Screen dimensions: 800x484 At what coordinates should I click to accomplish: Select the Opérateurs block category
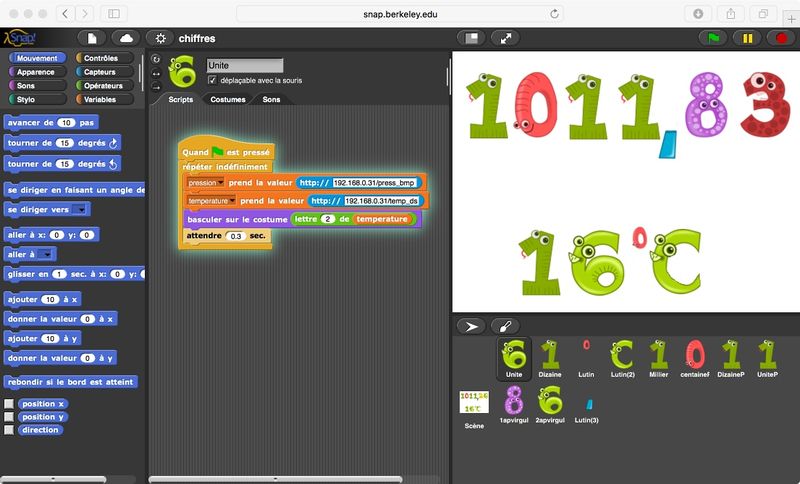click(x=105, y=86)
